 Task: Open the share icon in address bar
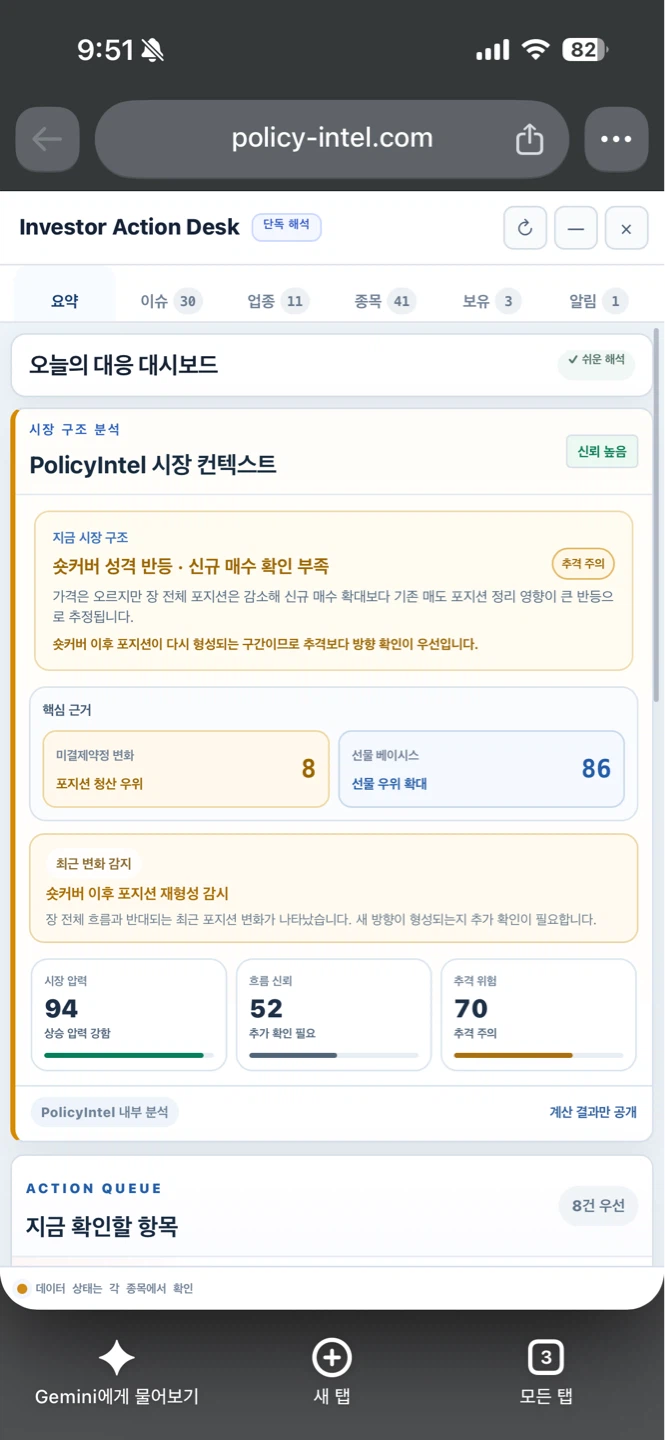(x=529, y=139)
